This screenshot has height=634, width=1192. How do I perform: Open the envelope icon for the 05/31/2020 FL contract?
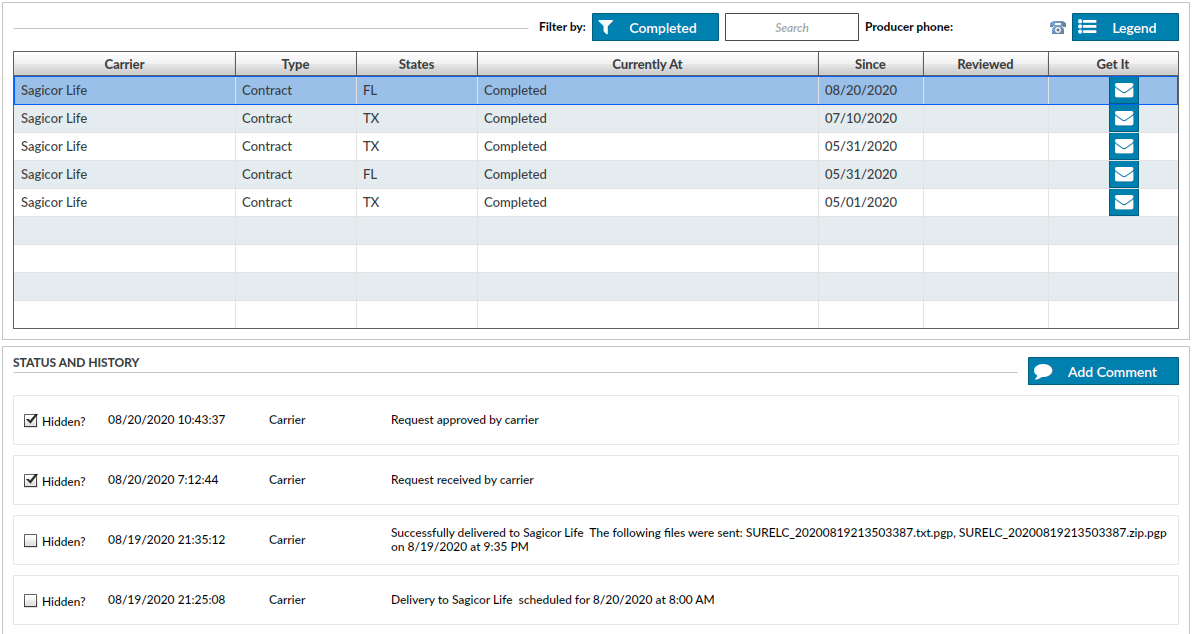(x=1124, y=175)
